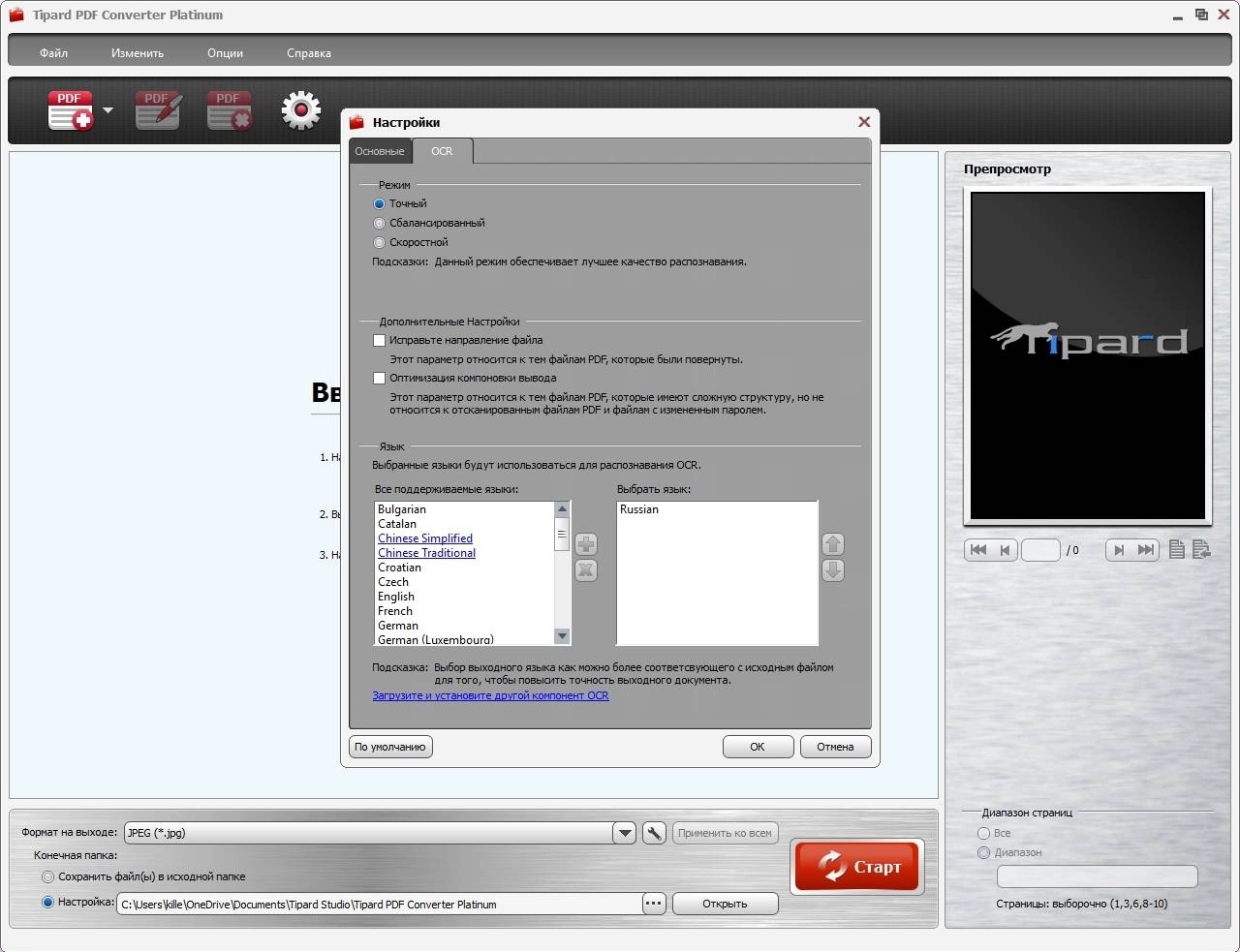This screenshot has height=952, width=1240.
Task: Select save files in source folder radio
Action: [x=47, y=876]
